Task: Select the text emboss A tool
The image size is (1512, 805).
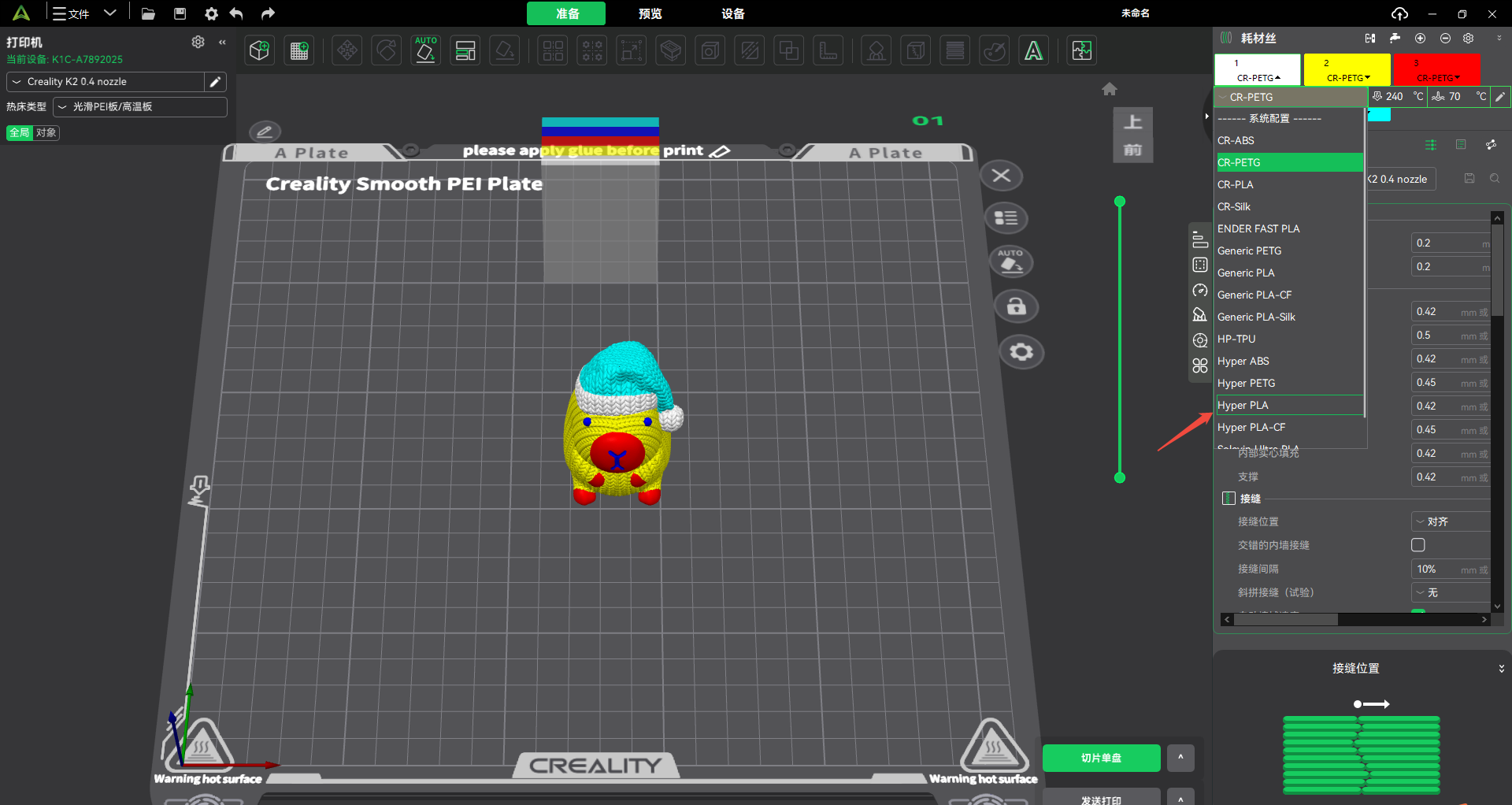Action: coord(1034,51)
